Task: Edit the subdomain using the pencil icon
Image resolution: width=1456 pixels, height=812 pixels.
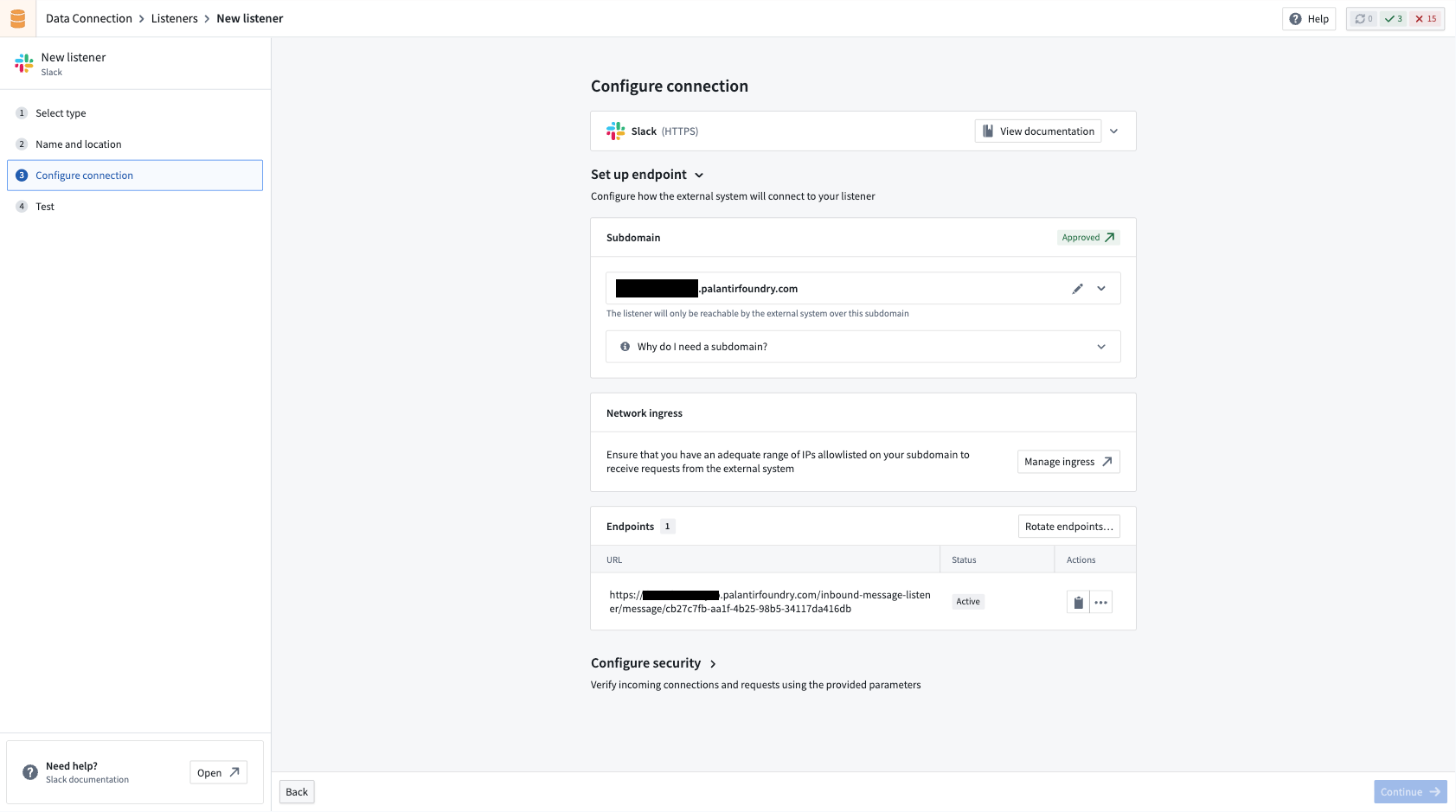Action: [1077, 288]
